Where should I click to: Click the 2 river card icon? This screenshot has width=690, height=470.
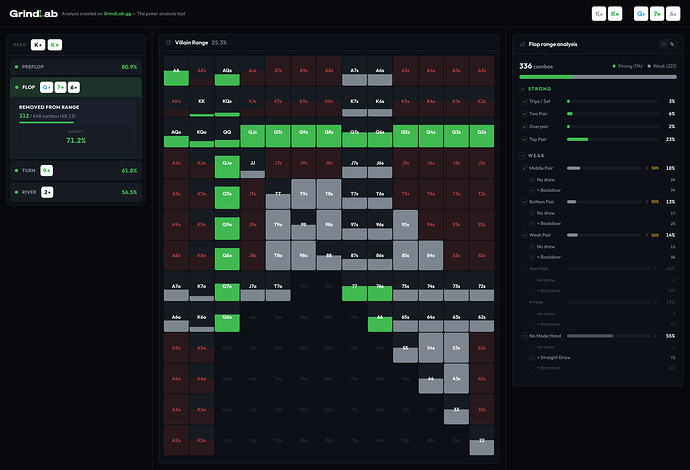(47, 192)
